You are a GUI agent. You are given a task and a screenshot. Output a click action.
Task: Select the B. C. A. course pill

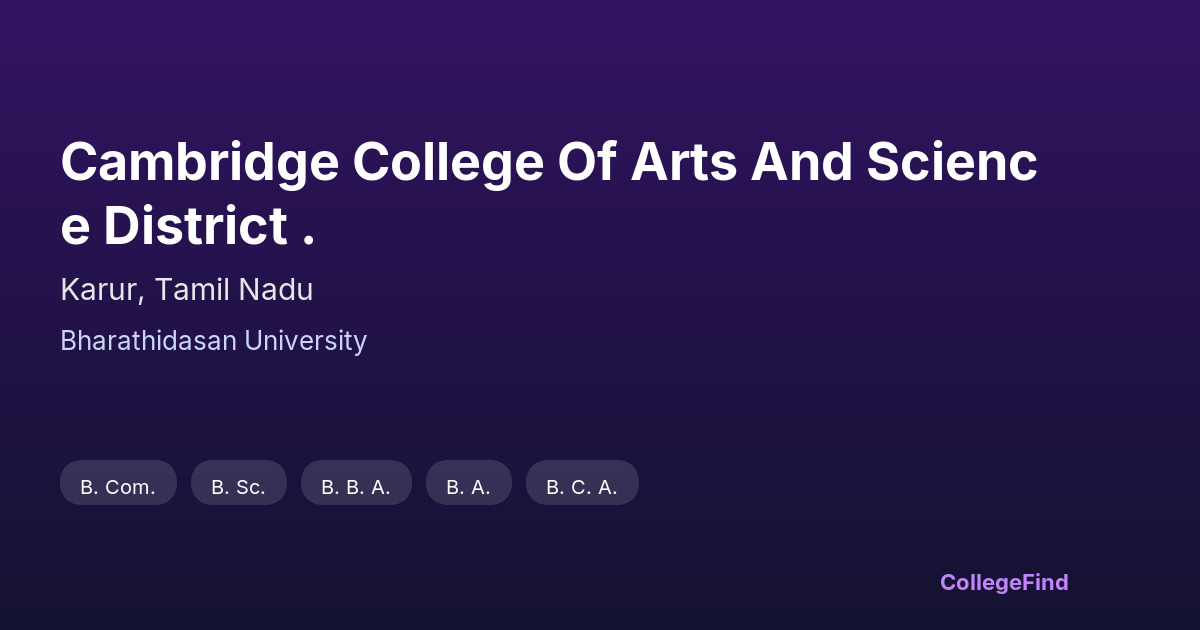point(582,487)
